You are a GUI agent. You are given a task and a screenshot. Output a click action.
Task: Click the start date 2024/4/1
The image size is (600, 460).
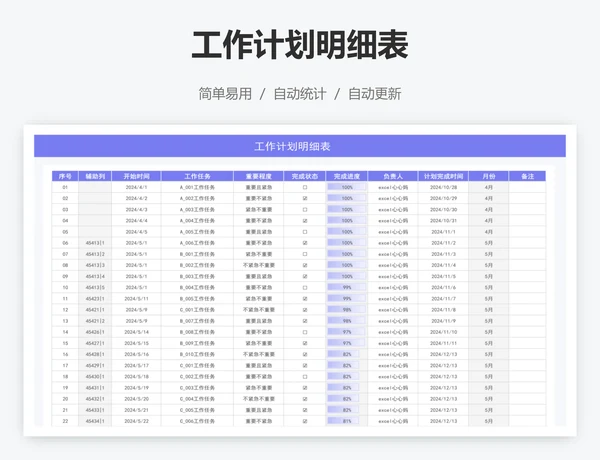point(136,188)
